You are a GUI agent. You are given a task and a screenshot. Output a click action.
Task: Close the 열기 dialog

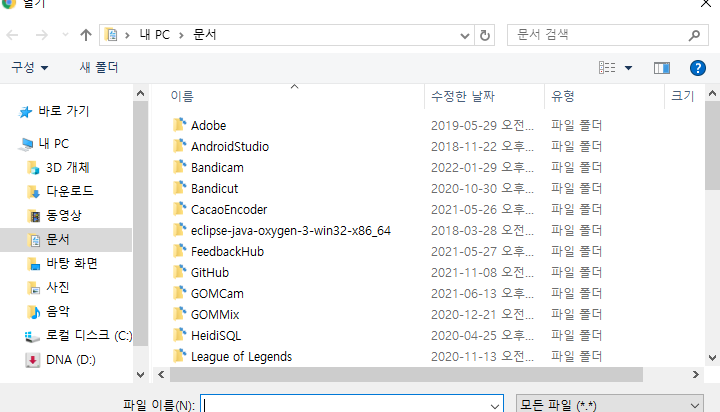pyautogui.click(x=706, y=4)
